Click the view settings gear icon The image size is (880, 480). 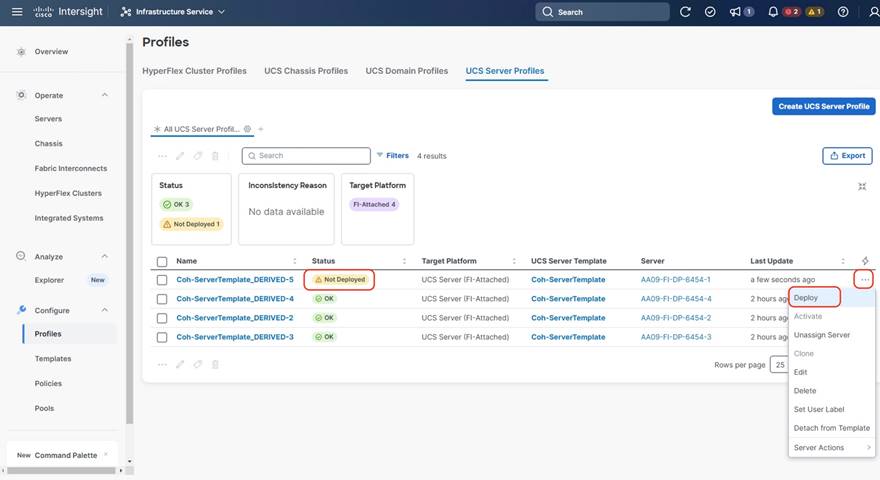(x=248, y=129)
